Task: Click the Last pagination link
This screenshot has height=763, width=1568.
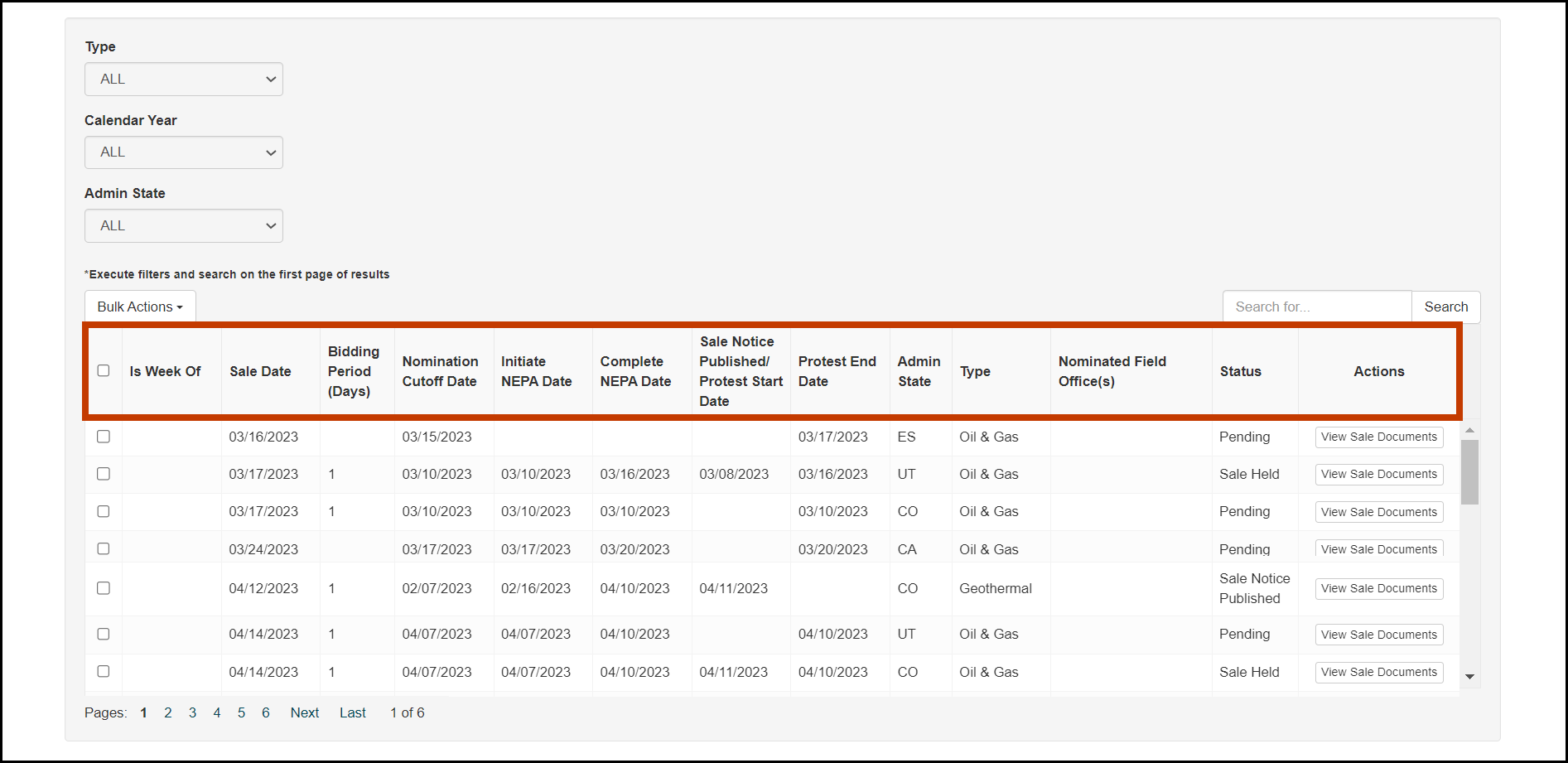Action: 352,712
